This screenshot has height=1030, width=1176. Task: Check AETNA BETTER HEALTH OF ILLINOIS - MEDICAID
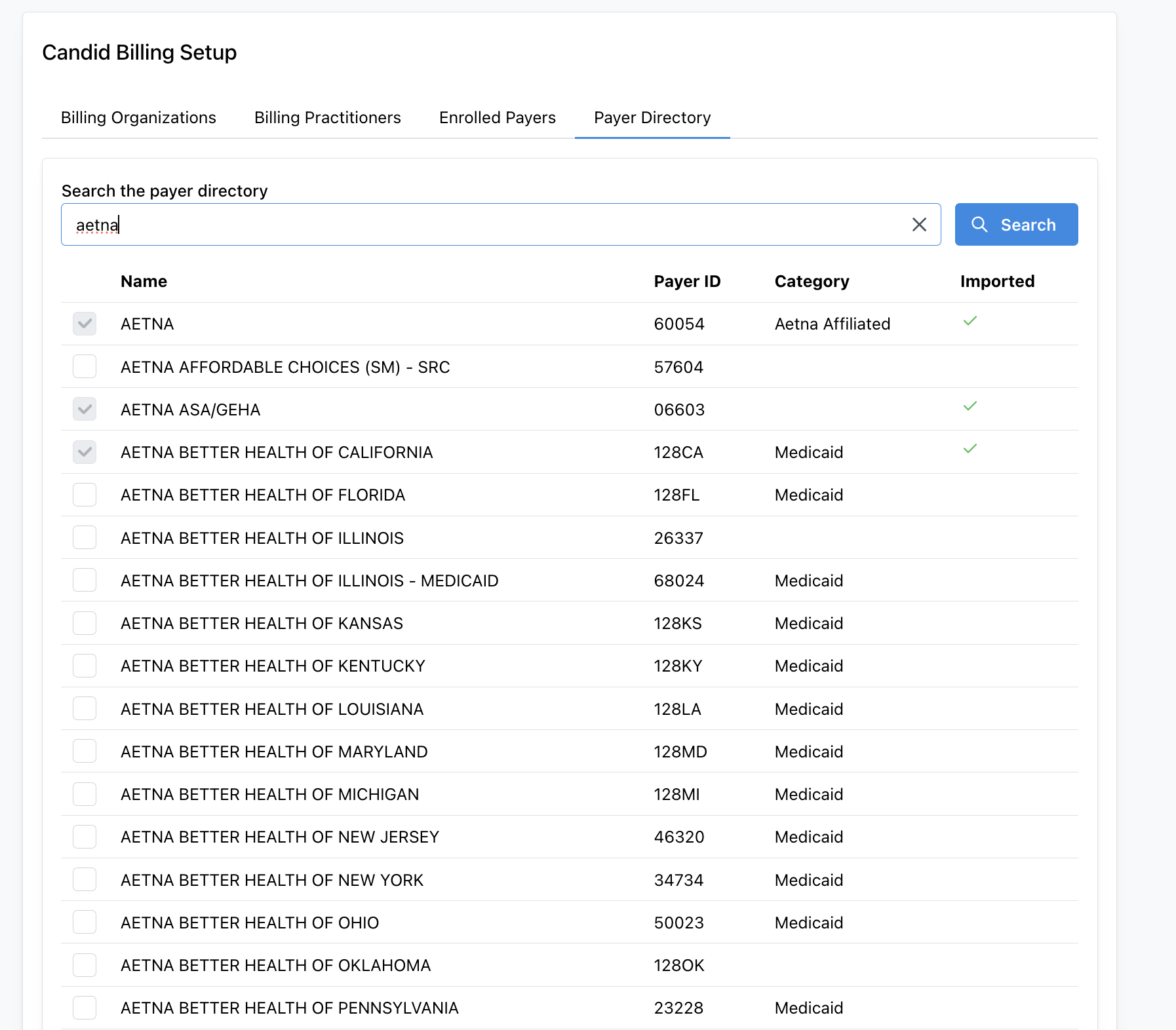(x=85, y=581)
